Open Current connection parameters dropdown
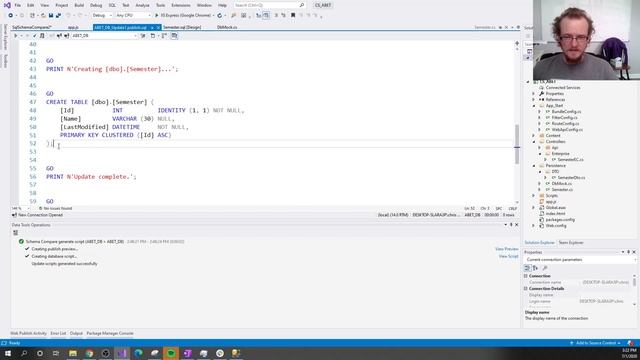The width and height of the screenshot is (640, 360). pyautogui.click(x=580, y=260)
